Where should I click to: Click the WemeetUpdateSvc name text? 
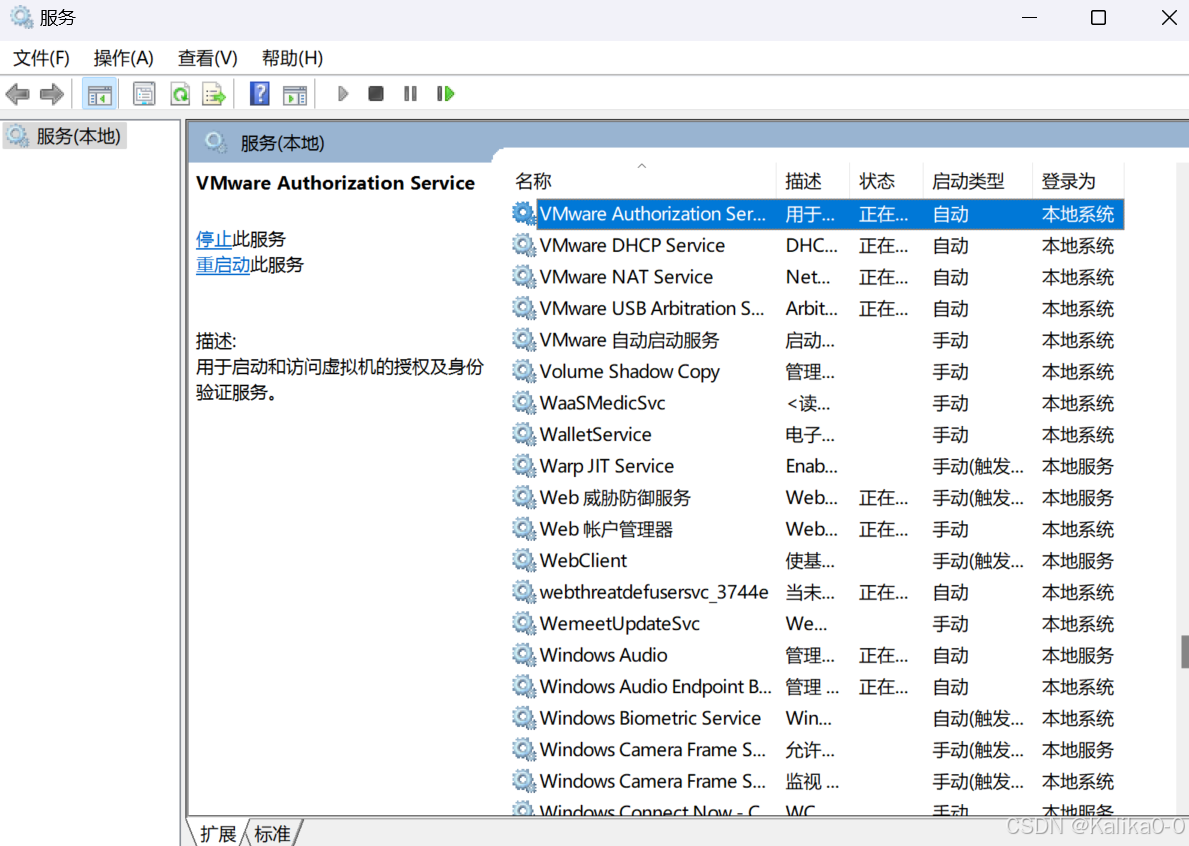(x=620, y=624)
